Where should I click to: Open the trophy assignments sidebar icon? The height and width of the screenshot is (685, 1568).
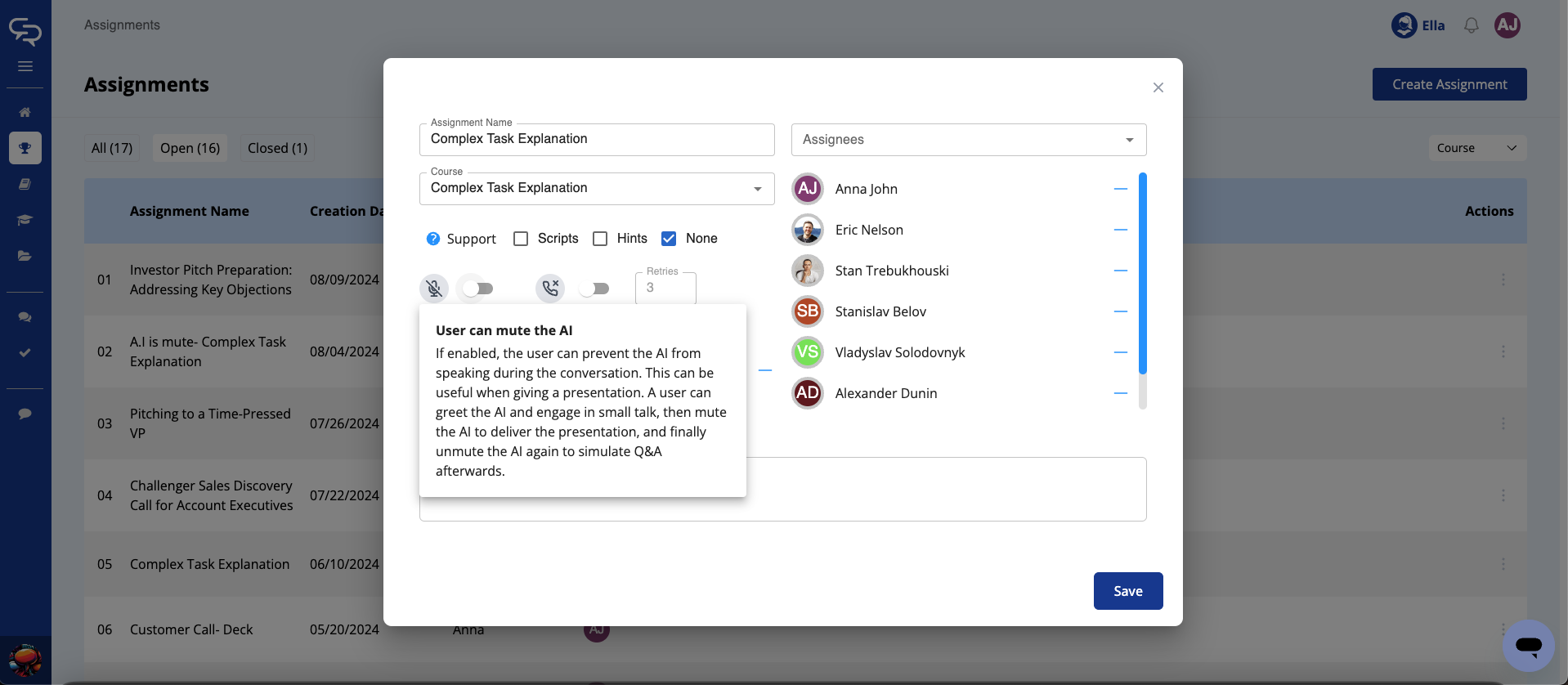coord(25,148)
